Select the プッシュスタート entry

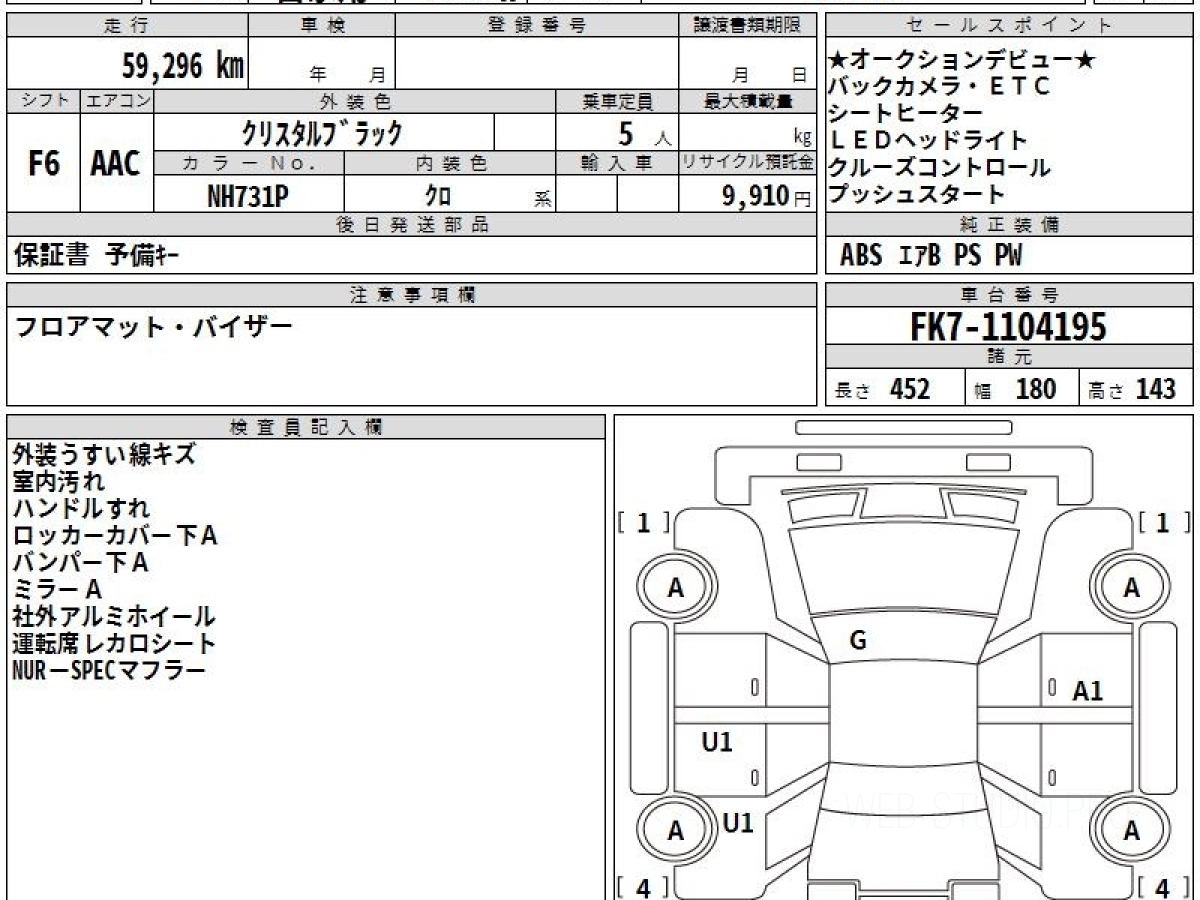pos(917,195)
